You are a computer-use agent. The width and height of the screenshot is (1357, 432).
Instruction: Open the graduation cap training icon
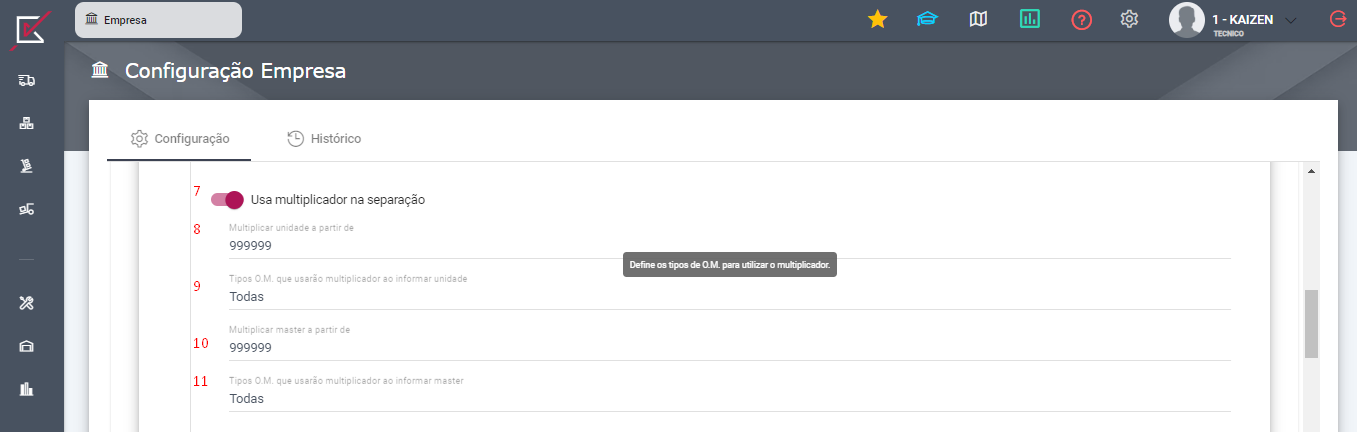click(x=928, y=19)
